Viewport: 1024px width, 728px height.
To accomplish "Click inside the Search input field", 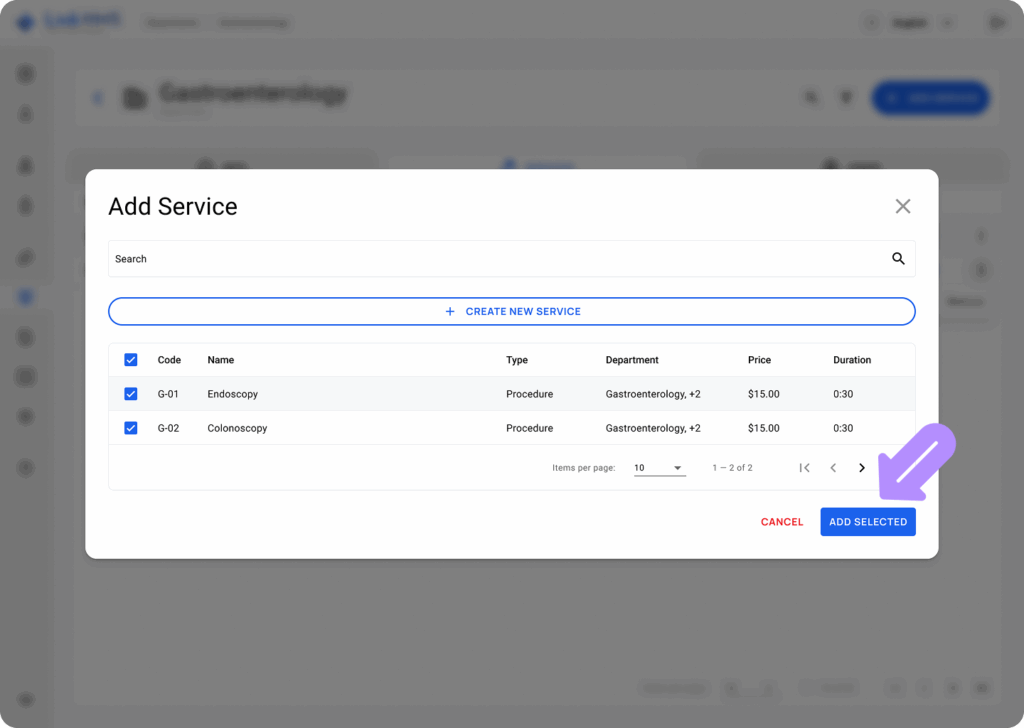I will pos(400,258).
